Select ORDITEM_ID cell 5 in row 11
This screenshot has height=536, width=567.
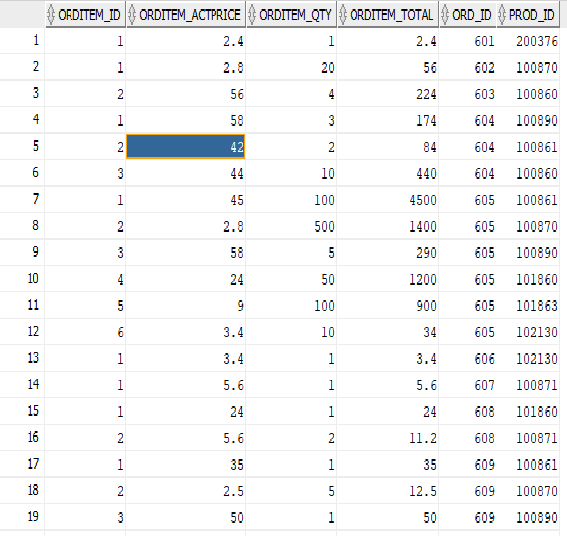[x=85, y=305]
